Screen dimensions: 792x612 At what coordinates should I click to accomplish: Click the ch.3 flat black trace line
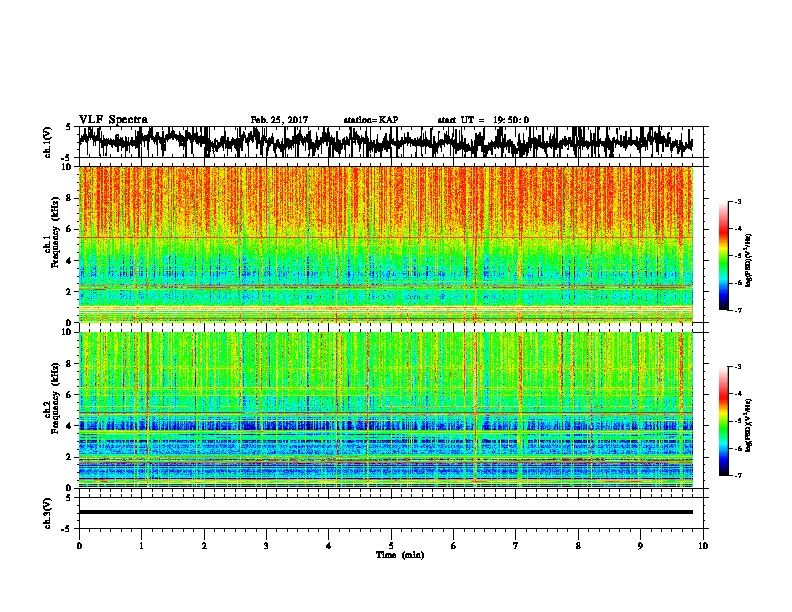click(386, 512)
